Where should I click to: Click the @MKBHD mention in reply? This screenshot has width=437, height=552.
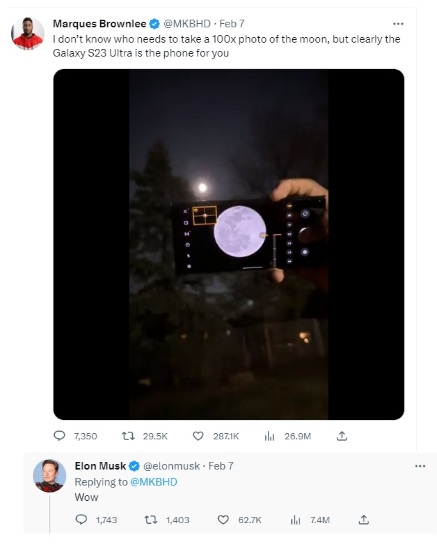click(154, 482)
